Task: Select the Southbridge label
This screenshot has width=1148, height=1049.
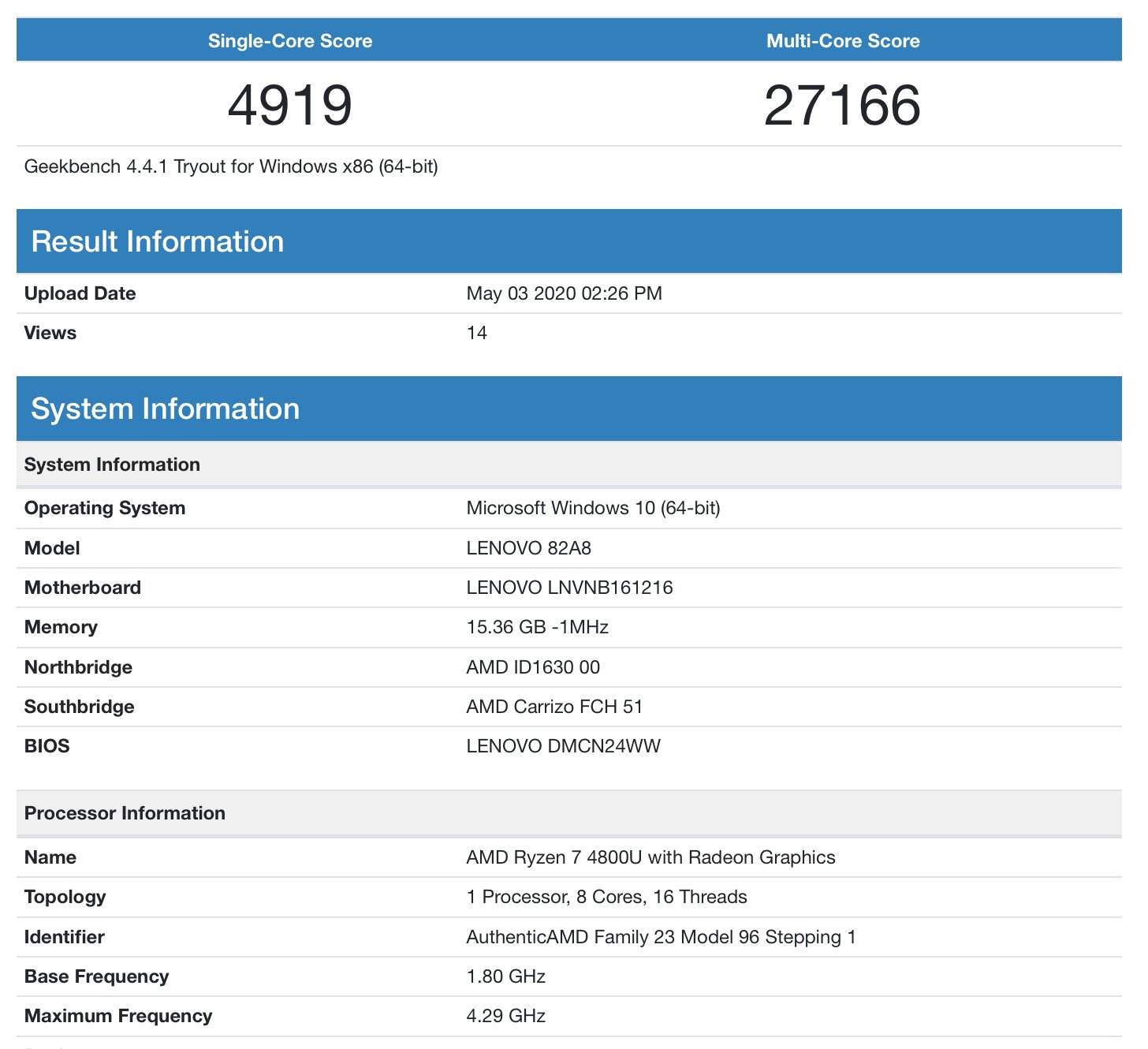Action: 79,707
